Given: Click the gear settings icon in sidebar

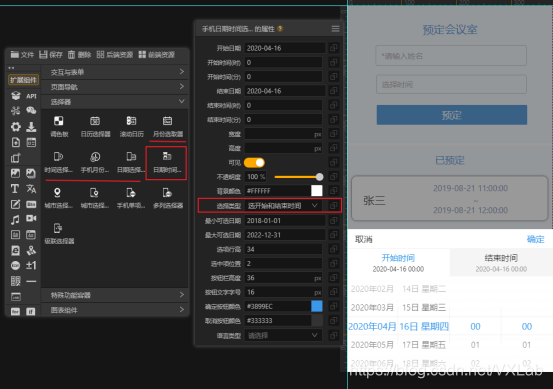Looking at the screenshot, I should 16,126.
